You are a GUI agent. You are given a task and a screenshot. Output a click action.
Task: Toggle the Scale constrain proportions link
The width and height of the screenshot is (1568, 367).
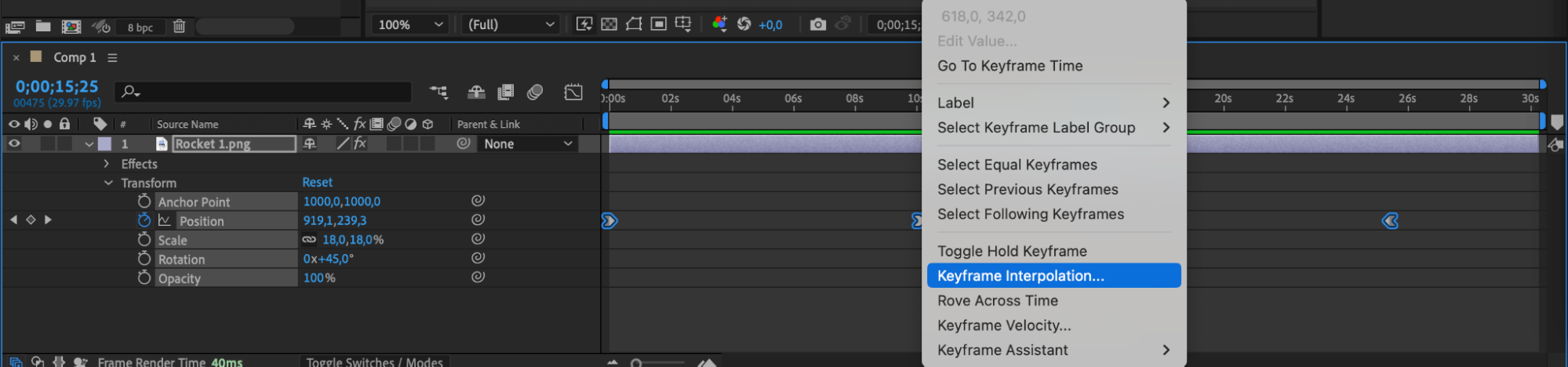(310, 240)
